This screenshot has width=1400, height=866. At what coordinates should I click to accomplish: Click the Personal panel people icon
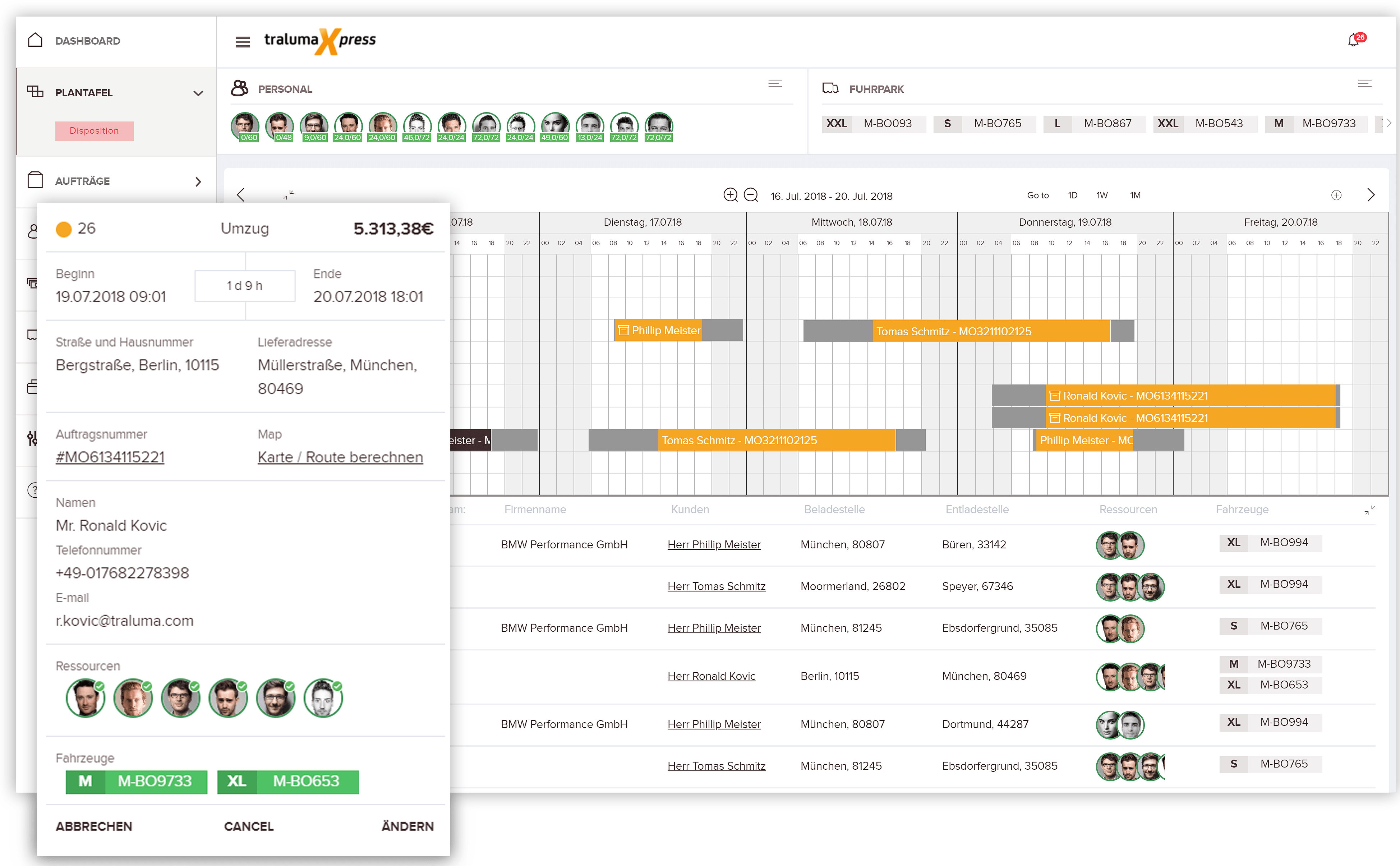click(x=240, y=88)
